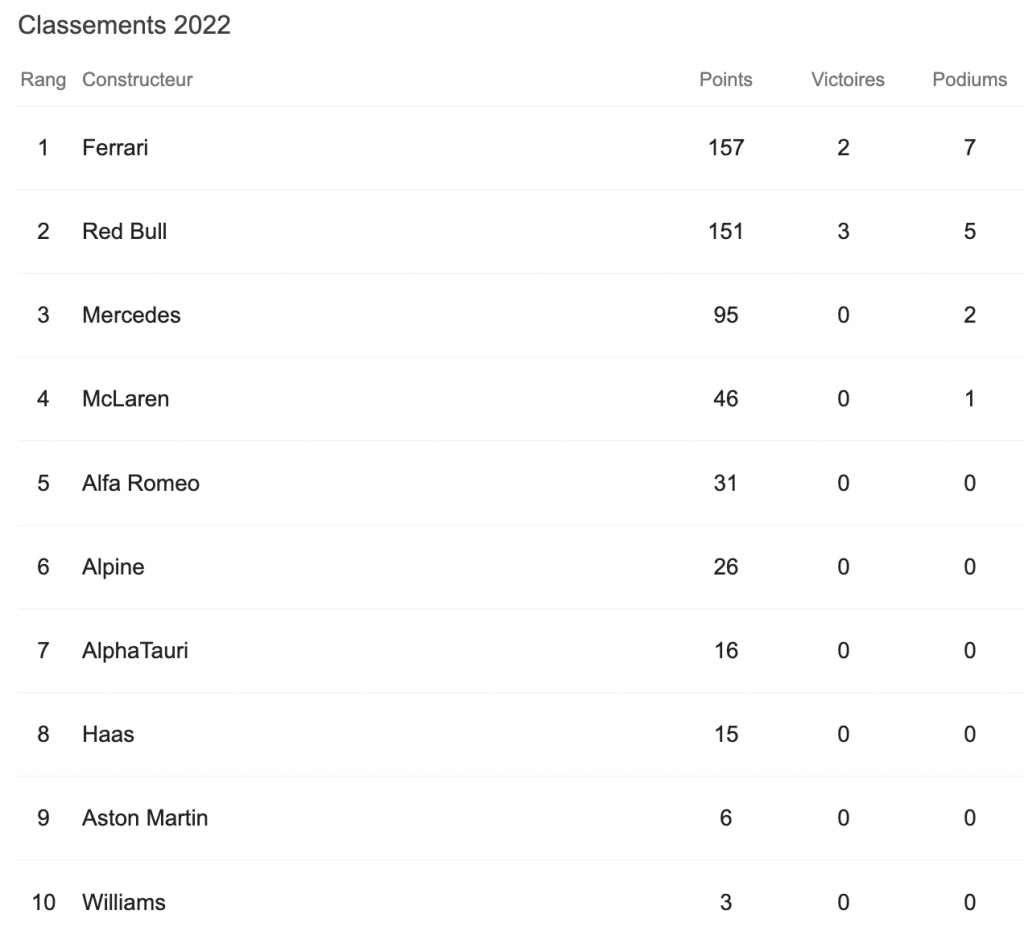1024x935 pixels.
Task: Click Red Bull's 3 victories cell
Action: point(843,232)
